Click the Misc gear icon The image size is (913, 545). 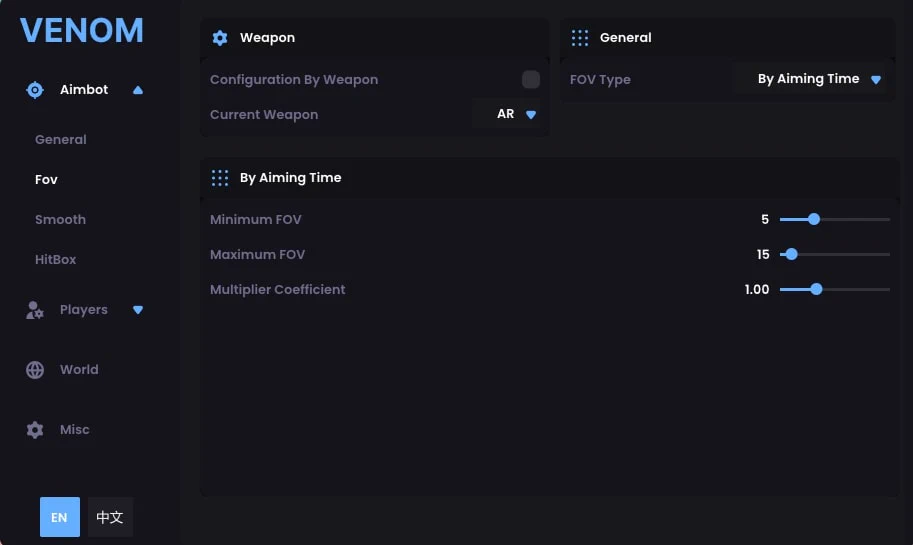coord(35,430)
